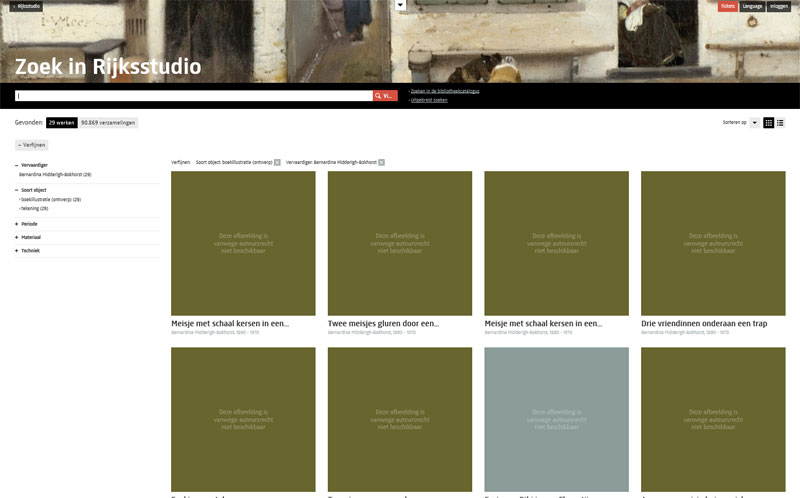Image resolution: width=800 pixels, height=498 pixels.
Task: Select the '90.869 verzamelingen' tab
Action: point(107,123)
